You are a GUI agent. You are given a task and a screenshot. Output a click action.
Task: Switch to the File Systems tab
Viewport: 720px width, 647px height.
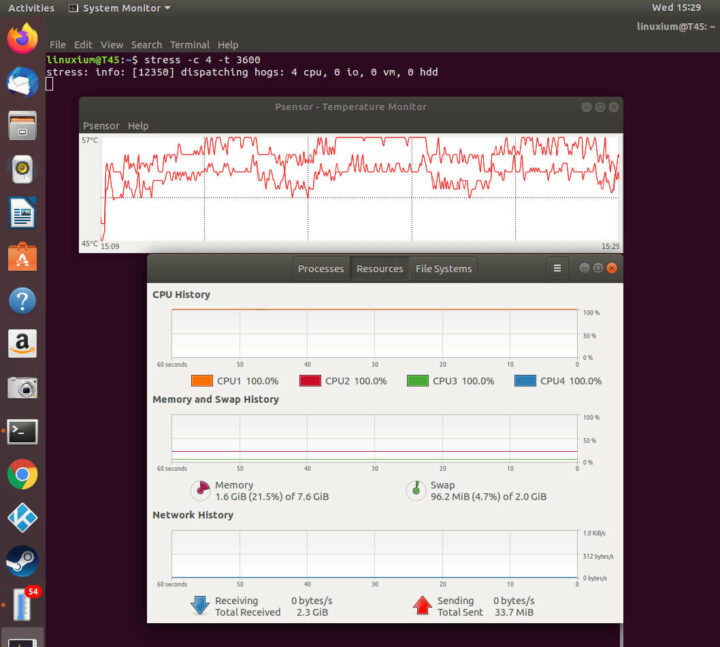click(444, 269)
